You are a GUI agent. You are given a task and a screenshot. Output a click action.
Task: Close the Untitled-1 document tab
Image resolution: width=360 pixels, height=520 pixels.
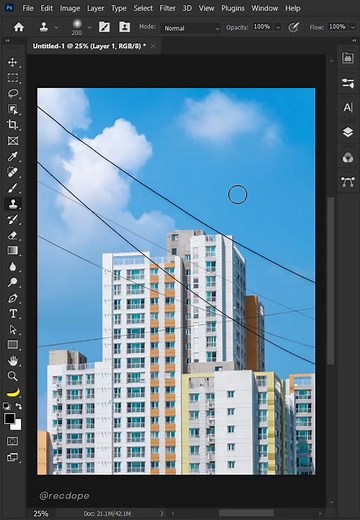point(153,46)
